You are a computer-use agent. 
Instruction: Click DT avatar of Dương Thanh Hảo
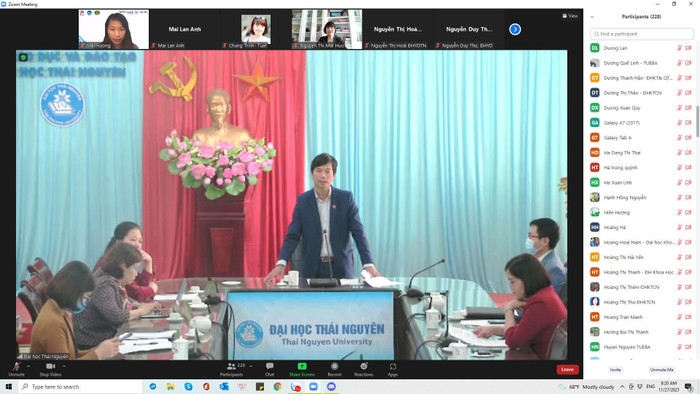tap(595, 78)
